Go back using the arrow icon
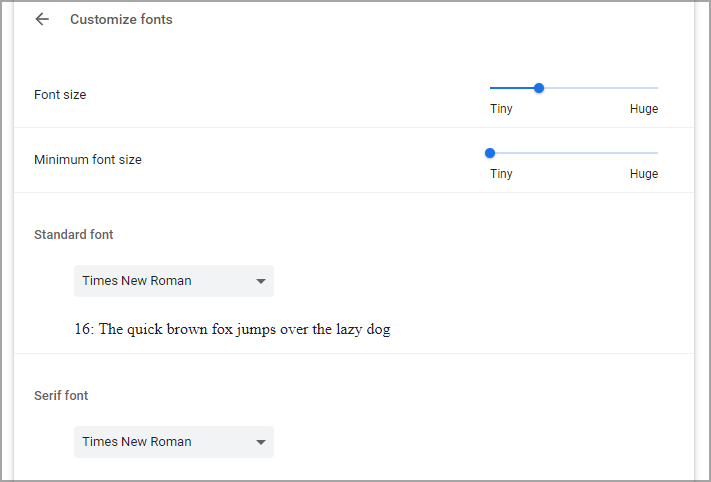The image size is (711, 482). pyautogui.click(x=42, y=19)
